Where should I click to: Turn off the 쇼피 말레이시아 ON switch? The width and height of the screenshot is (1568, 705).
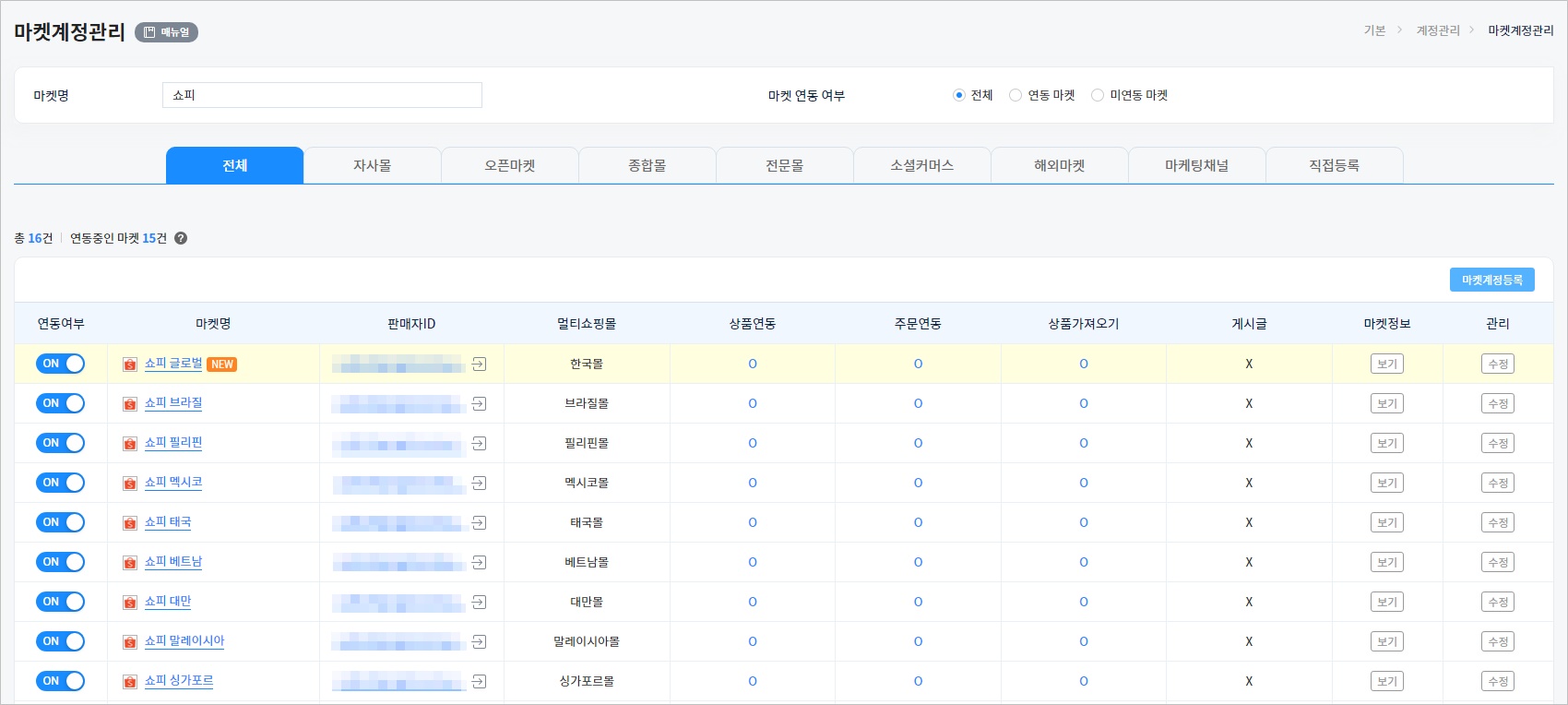coord(61,641)
